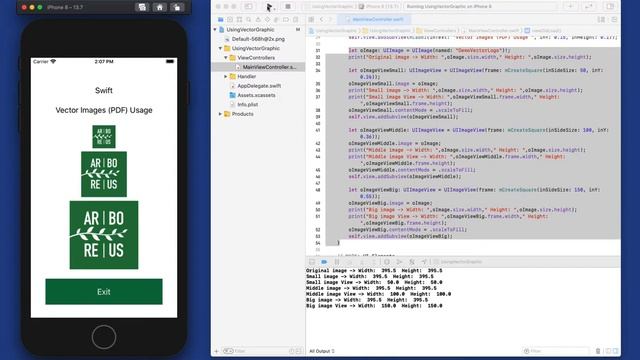Select the Test navigator diamond icon
This screenshot has height=360, width=640.
click(x=267, y=20)
